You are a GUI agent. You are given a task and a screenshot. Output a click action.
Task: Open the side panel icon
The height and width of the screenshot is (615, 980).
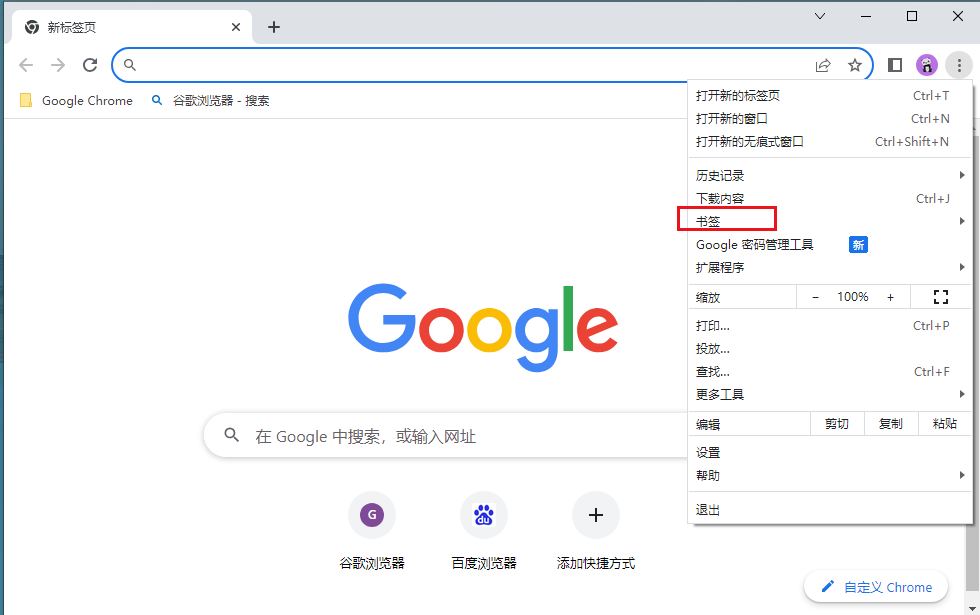[x=895, y=65]
